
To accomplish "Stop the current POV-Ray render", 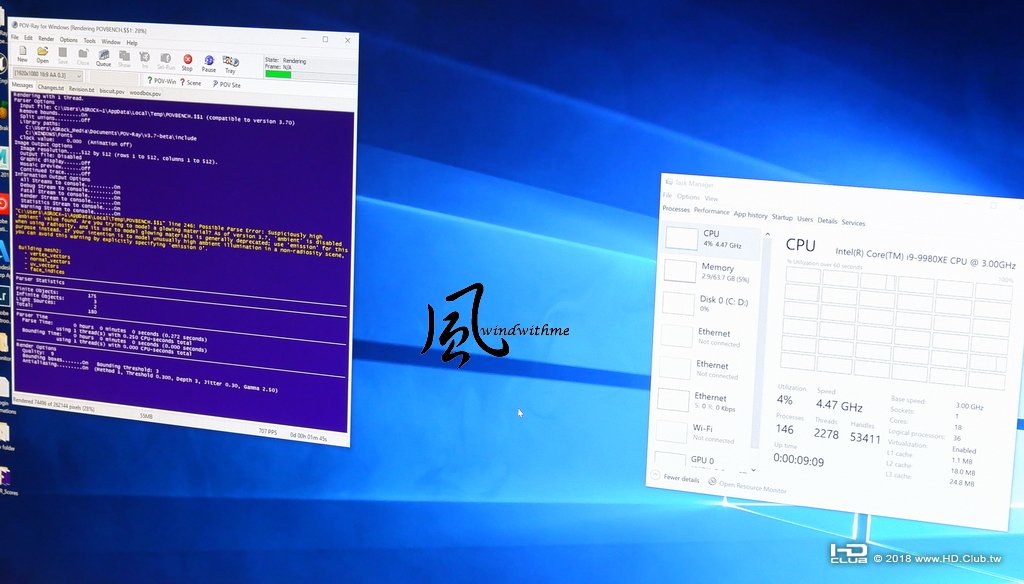I will tap(187, 63).
